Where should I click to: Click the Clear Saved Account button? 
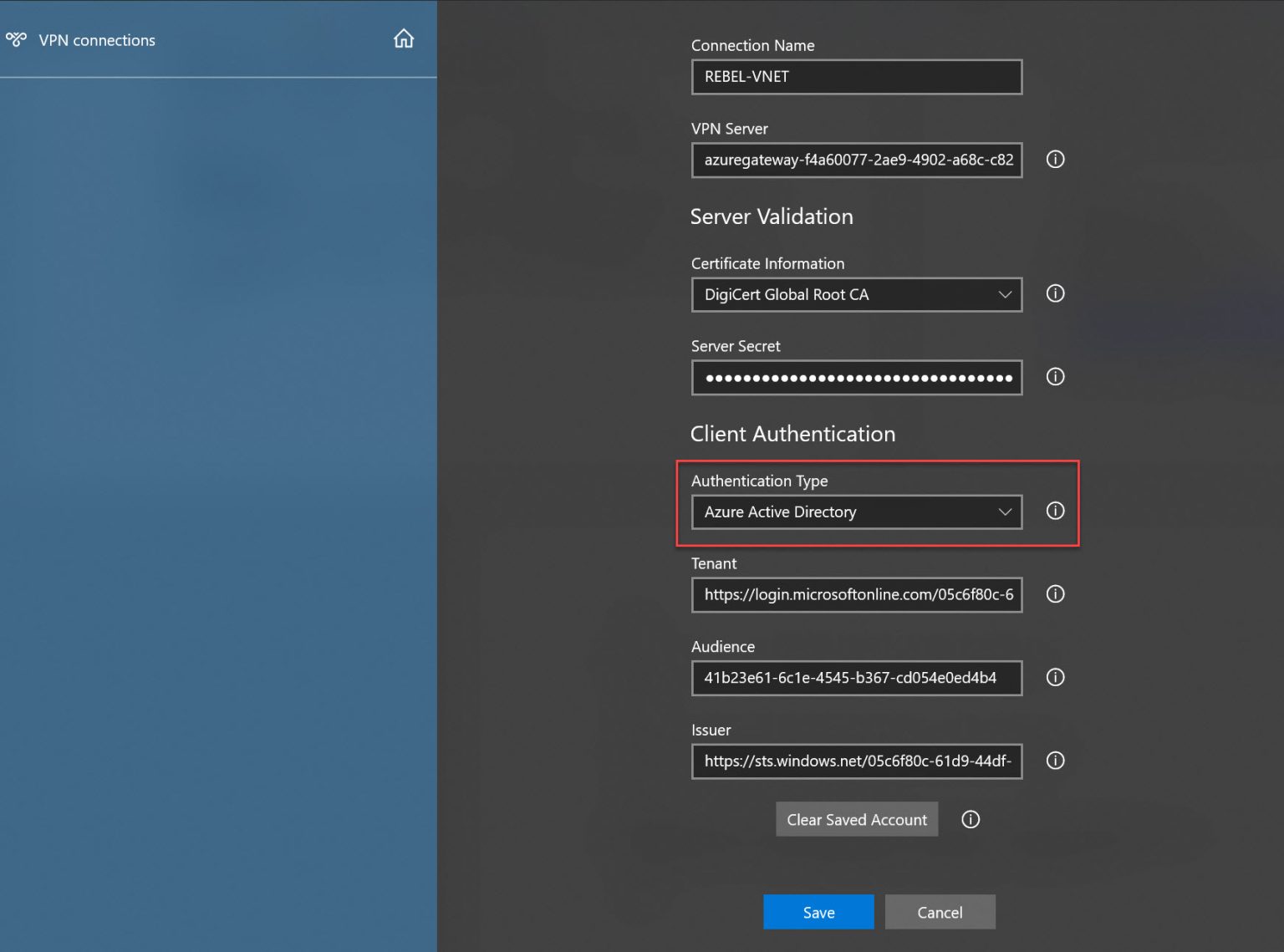pyautogui.click(x=856, y=819)
